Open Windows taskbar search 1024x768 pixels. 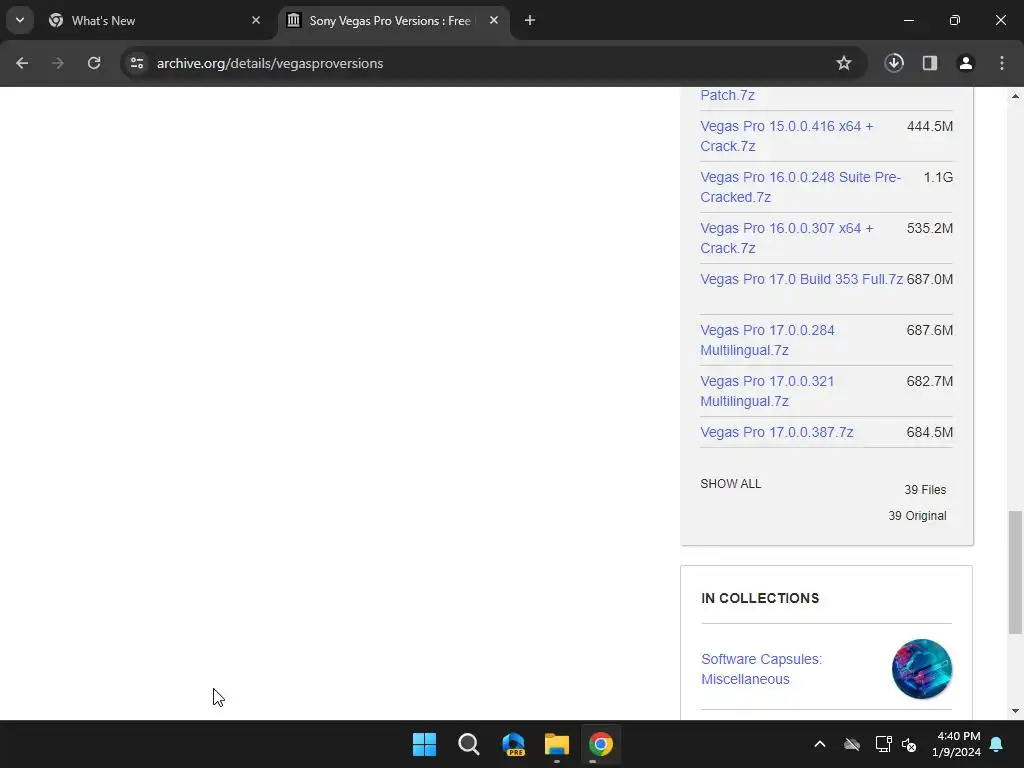click(469, 744)
